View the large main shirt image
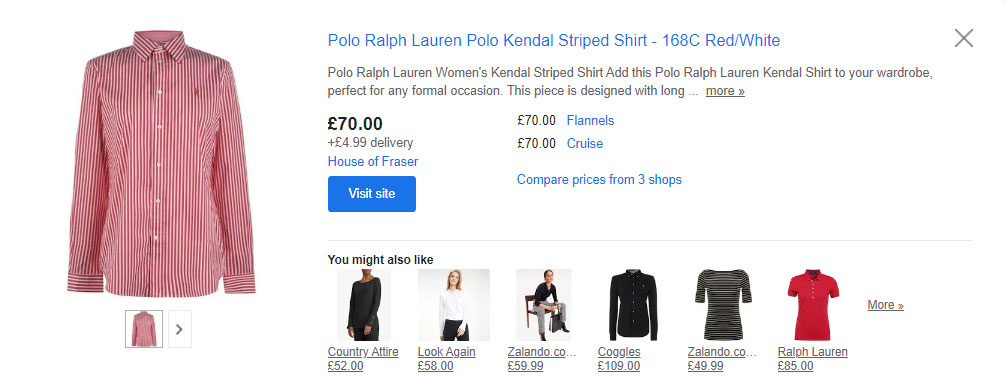The height and width of the screenshot is (381, 1004). (x=161, y=163)
